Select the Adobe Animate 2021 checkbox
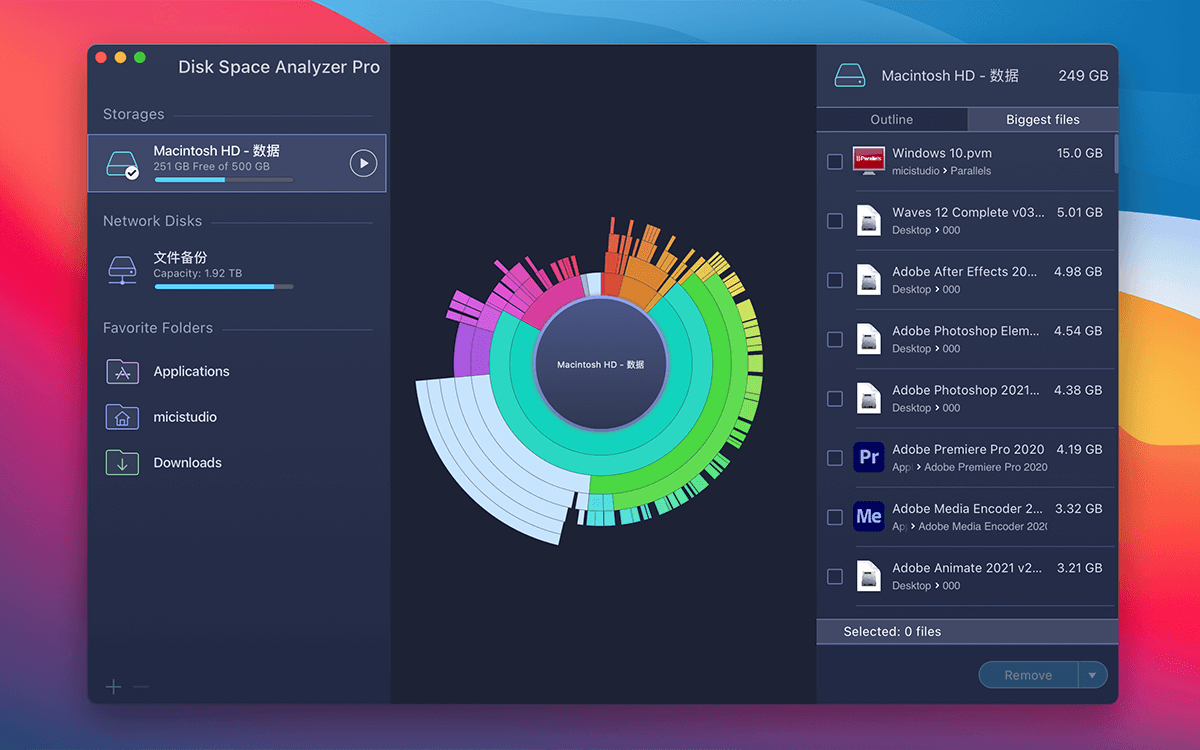 pos(835,576)
